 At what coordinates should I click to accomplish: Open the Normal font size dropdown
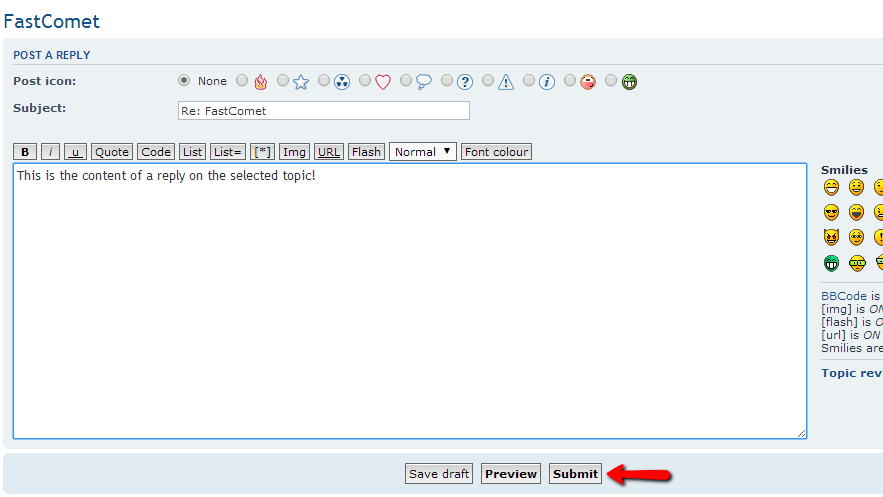point(422,152)
